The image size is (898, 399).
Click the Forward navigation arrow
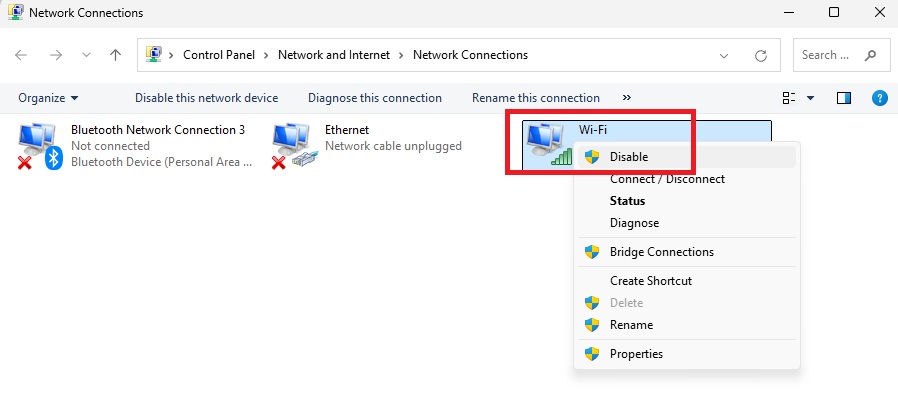[x=56, y=55]
